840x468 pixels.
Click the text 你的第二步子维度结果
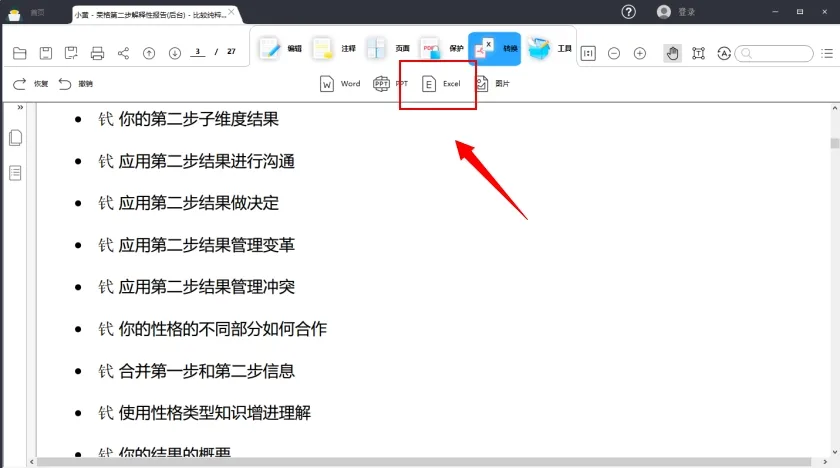pos(199,119)
